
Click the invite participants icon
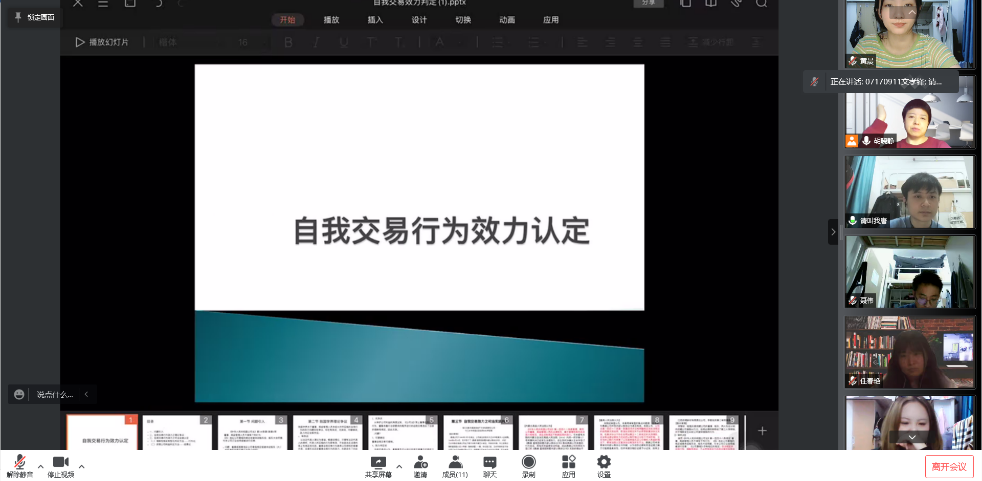pos(421,464)
